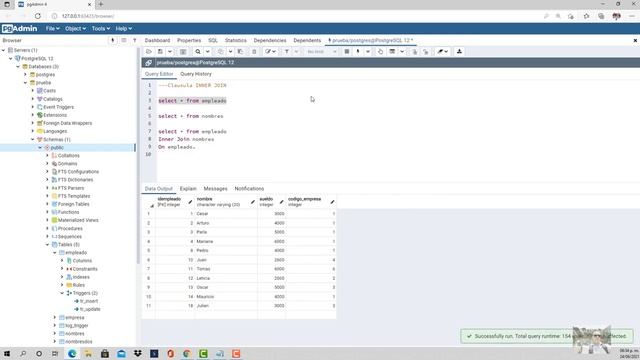This screenshot has width=640, height=360.
Task: Click edit pencil in idempleado column header
Action: pyautogui.click(x=190, y=202)
